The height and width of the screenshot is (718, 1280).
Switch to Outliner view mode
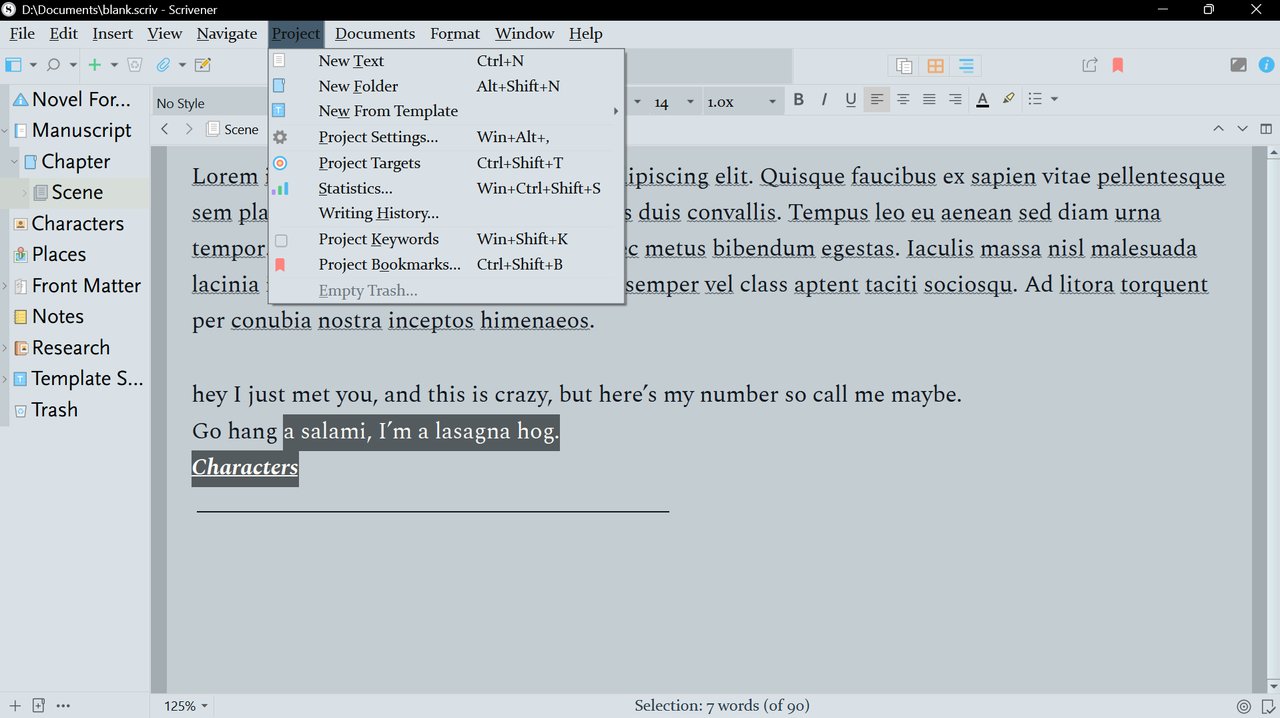point(966,66)
